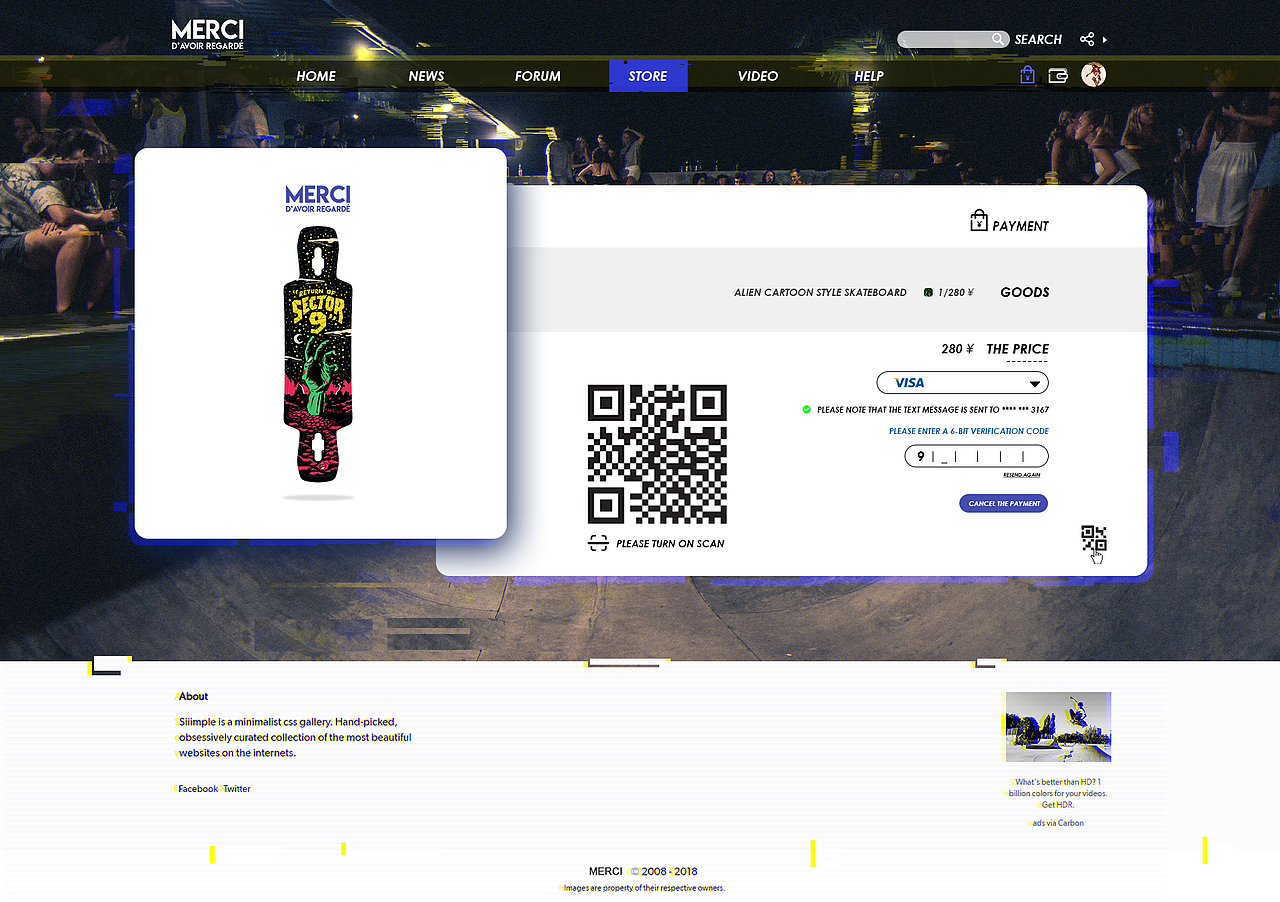Click "Images are property of their respective owners" text
1280x902 pixels.
tap(643, 888)
